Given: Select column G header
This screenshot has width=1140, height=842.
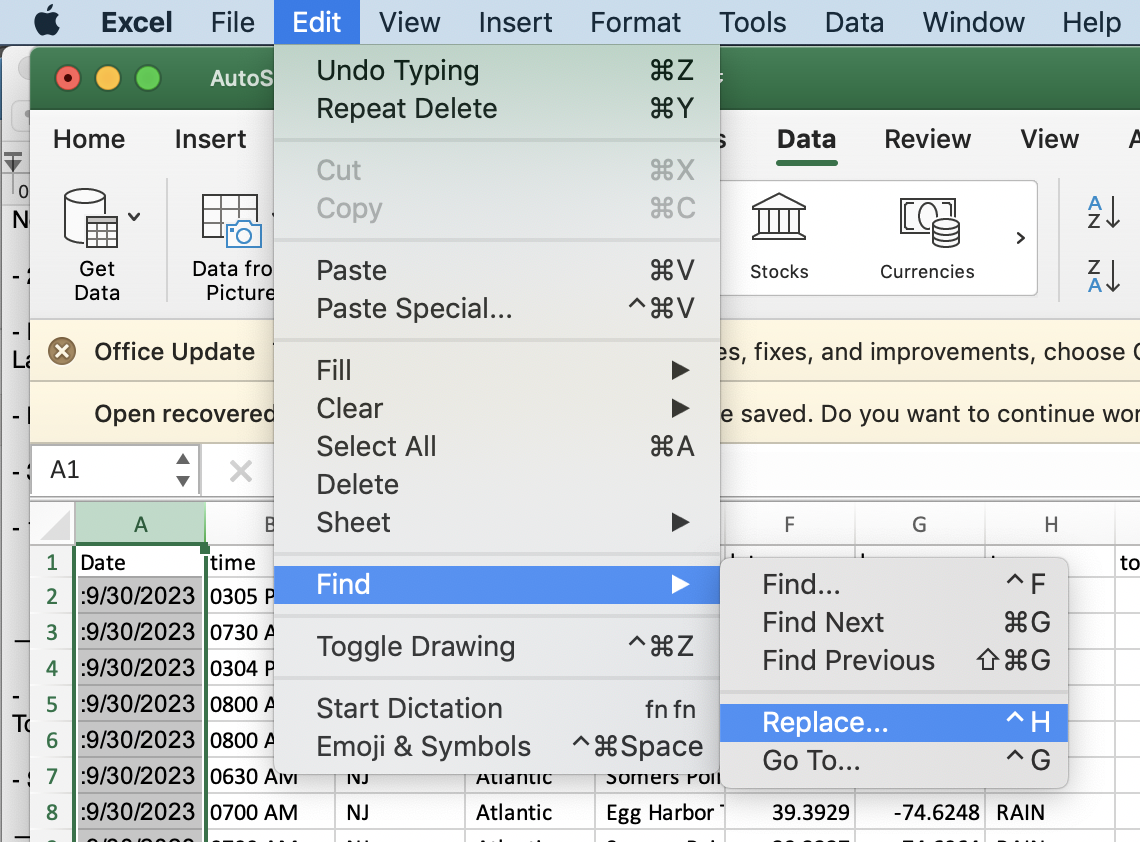Looking at the screenshot, I should pyautogui.click(x=919, y=524).
